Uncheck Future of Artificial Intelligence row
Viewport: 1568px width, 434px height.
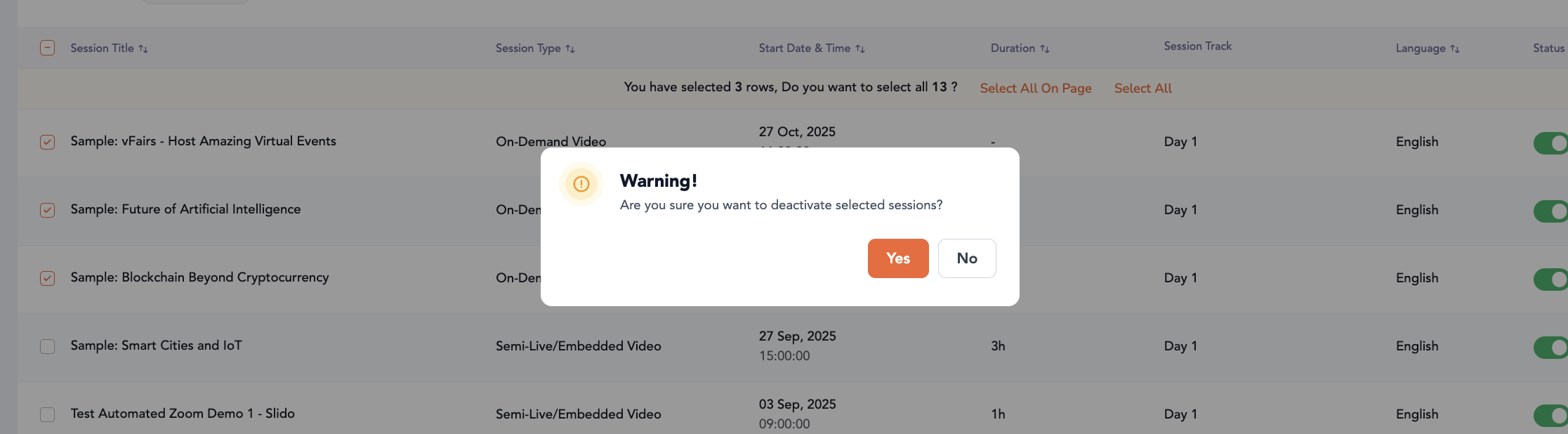pyautogui.click(x=47, y=210)
